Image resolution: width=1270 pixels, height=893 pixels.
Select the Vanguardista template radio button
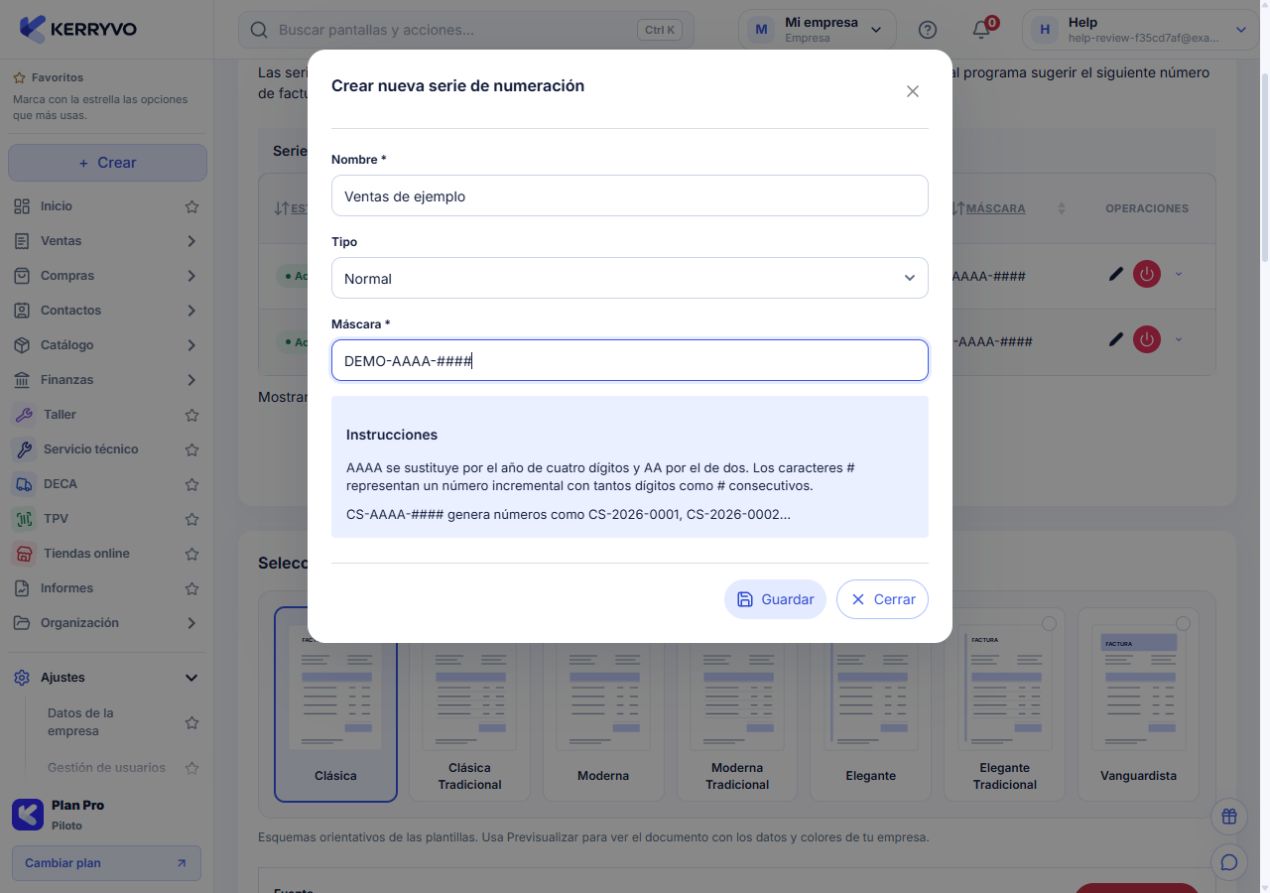click(x=1183, y=623)
